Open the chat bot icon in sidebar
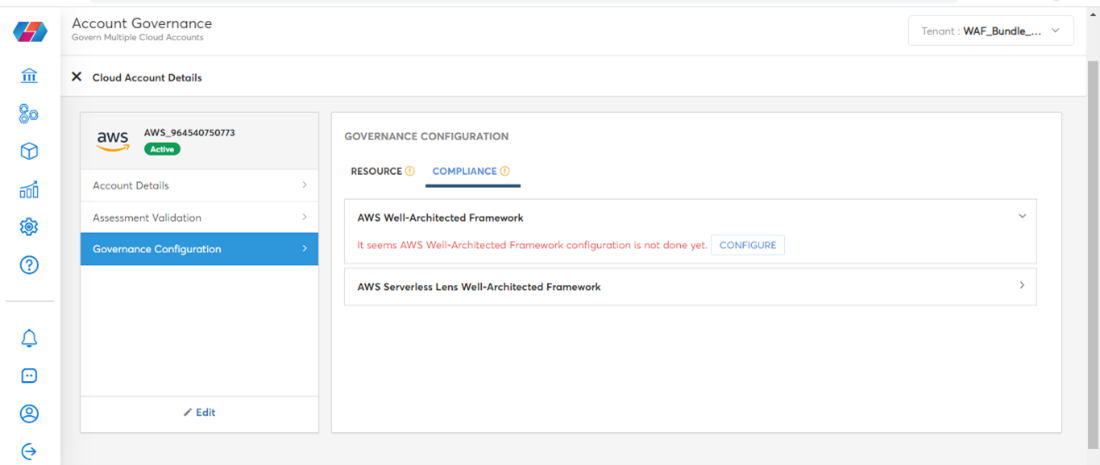Screen dimensions: 1100x465 point(29,376)
